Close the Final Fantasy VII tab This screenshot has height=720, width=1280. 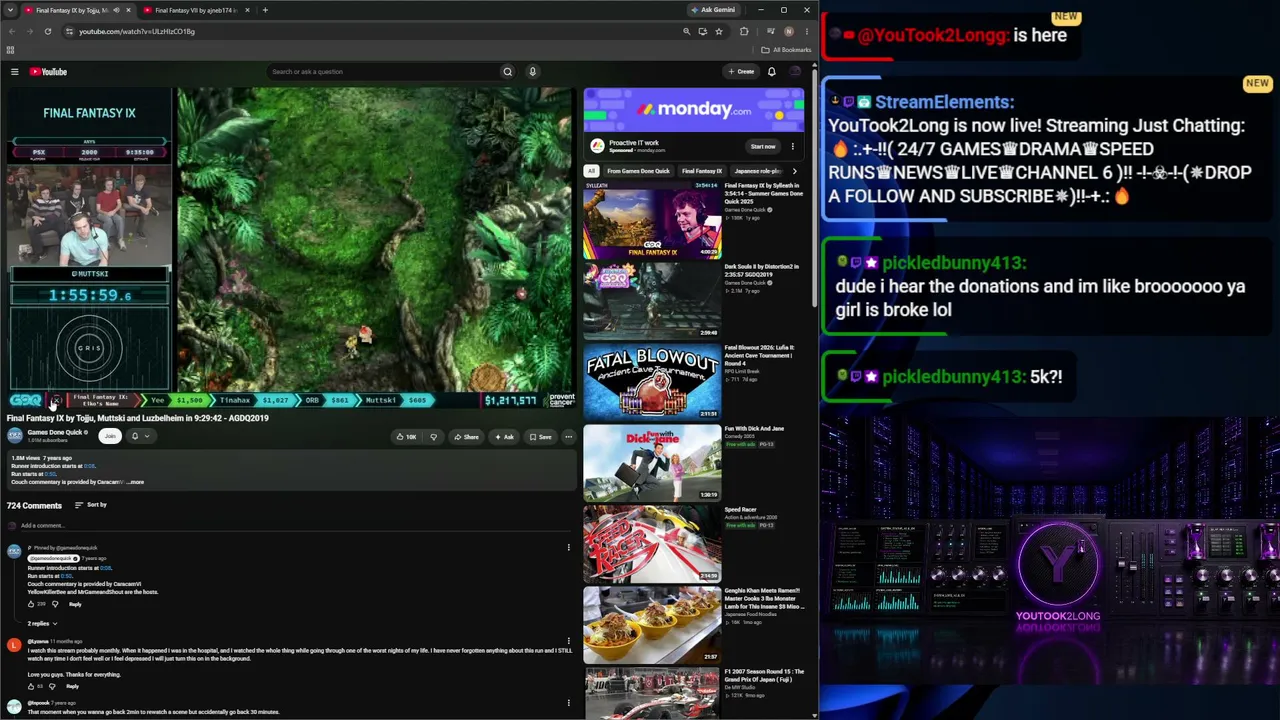(247, 10)
